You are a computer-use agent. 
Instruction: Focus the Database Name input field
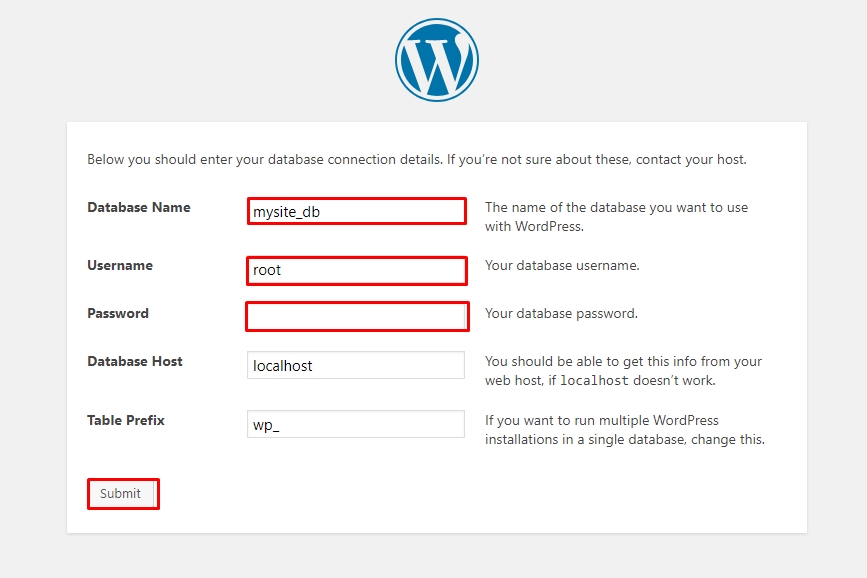(357, 211)
